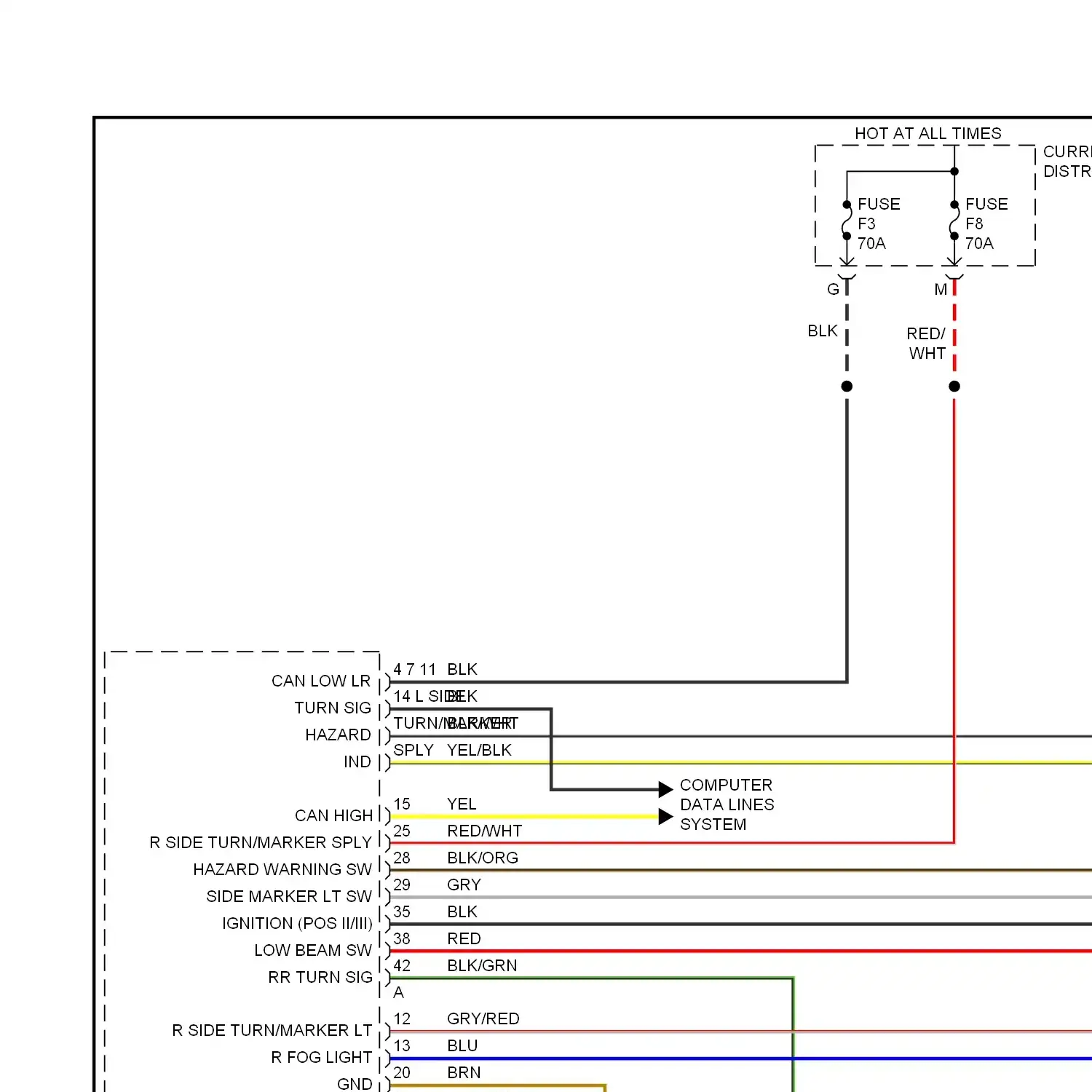Screen dimensions: 1092x1092
Task: Click the R SIDE TURN/MARKER LT label
Action: [272, 1030]
